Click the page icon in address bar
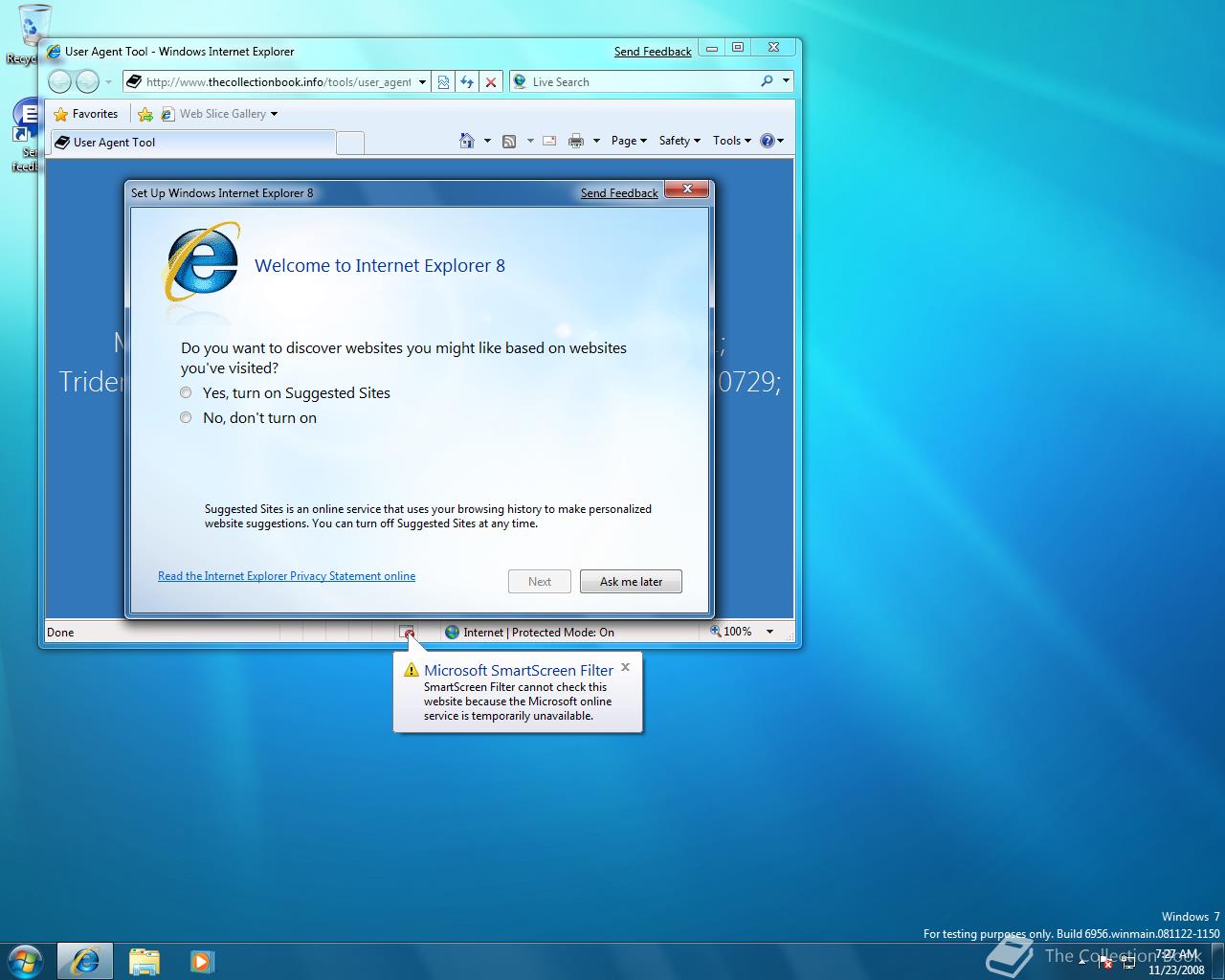This screenshot has width=1225, height=980. [134, 82]
